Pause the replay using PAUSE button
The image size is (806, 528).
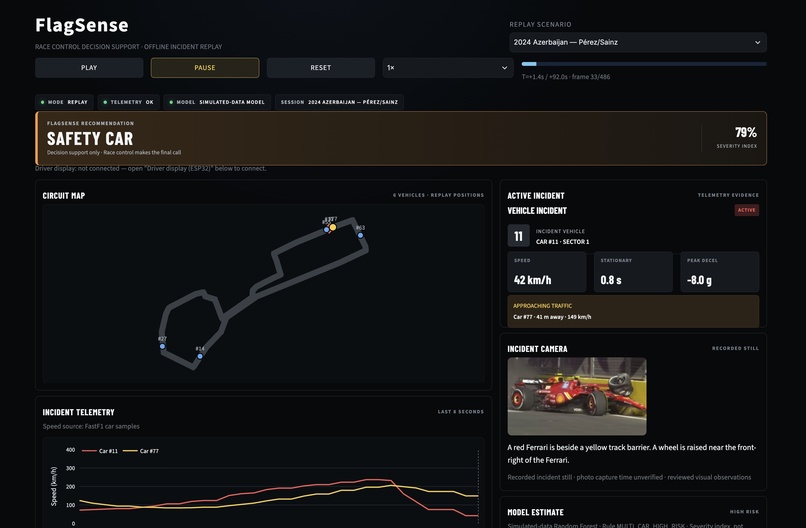click(205, 67)
